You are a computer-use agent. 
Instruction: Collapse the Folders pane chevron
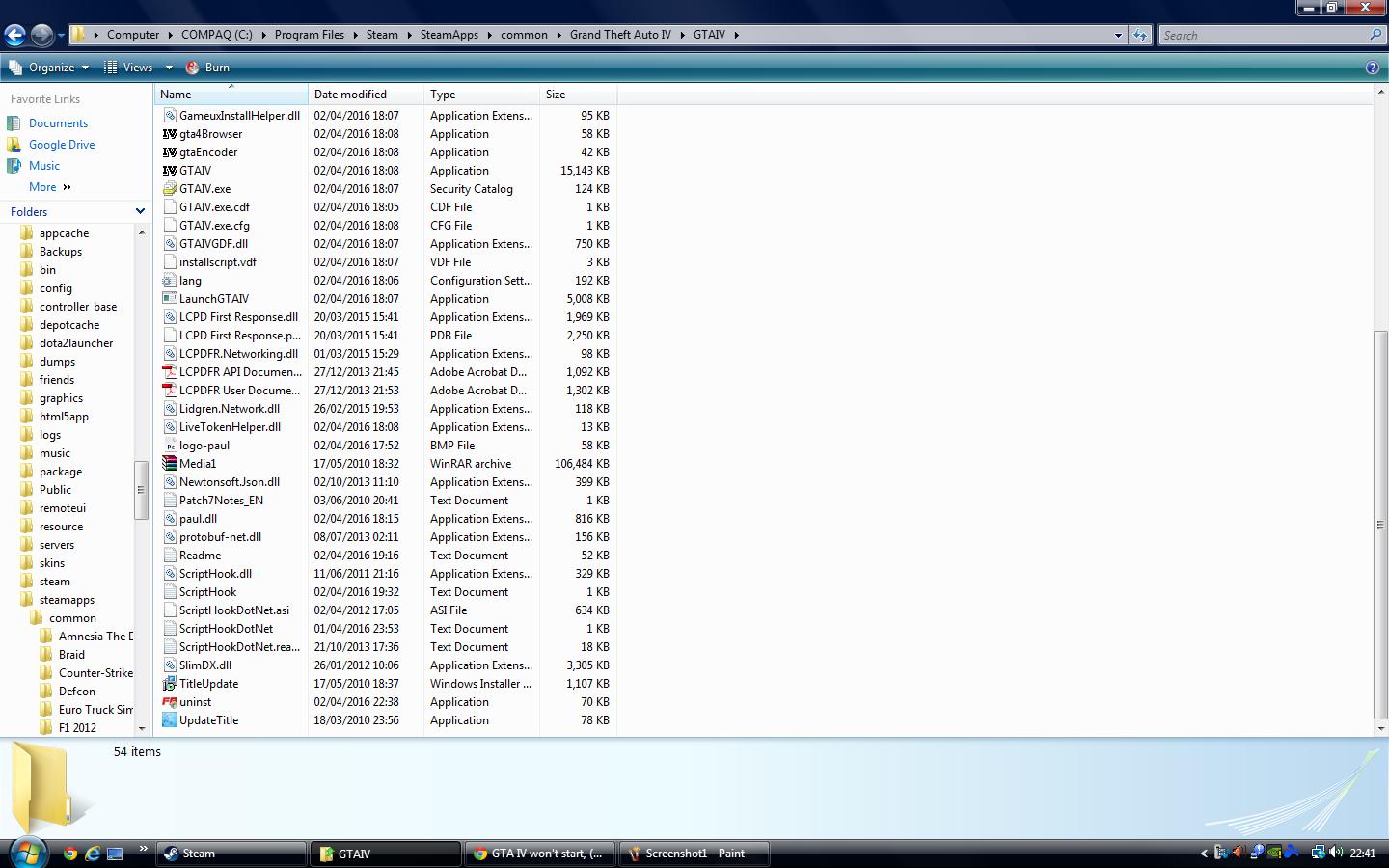(140, 211)
